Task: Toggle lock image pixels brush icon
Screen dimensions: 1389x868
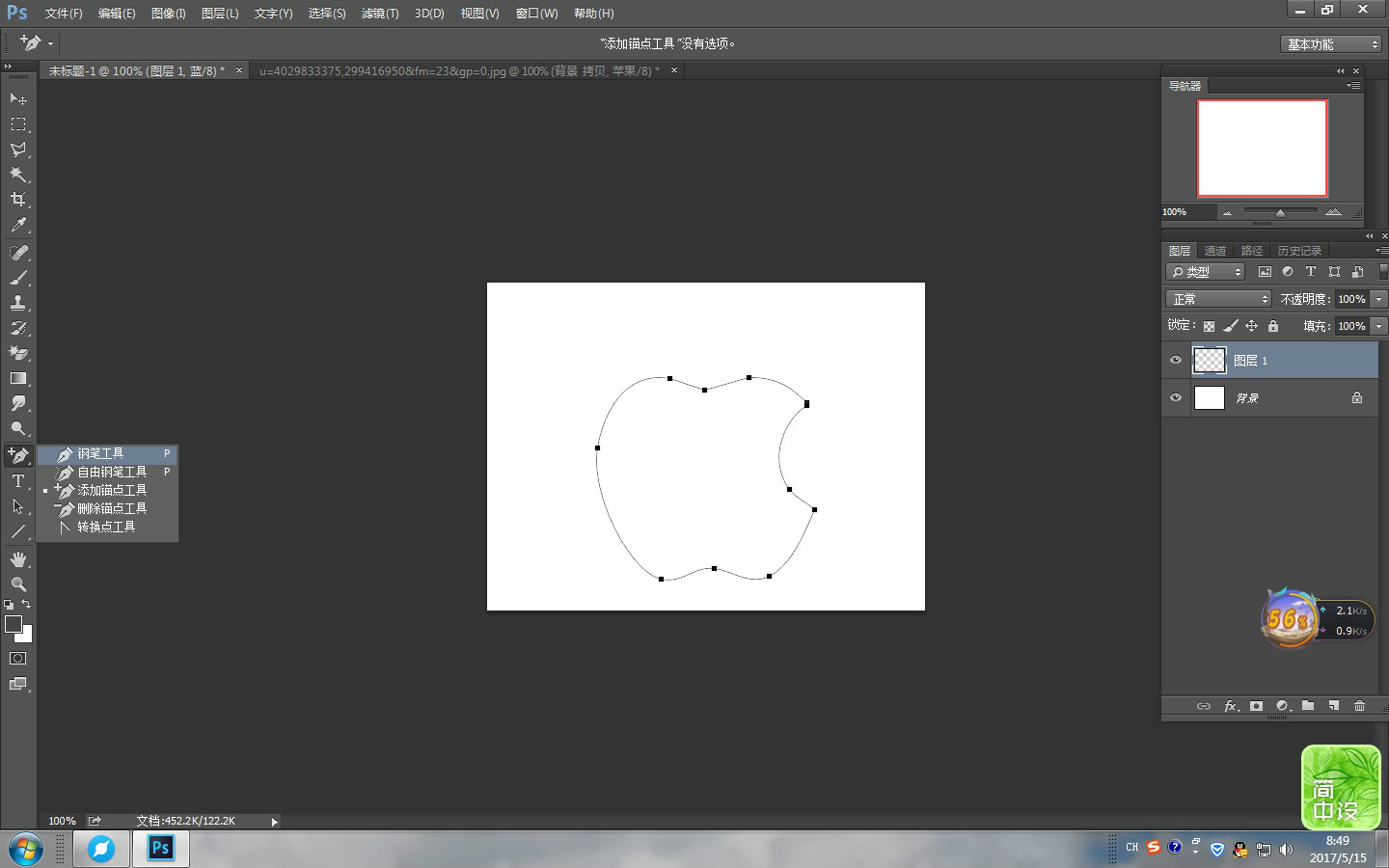Action: tap(1230, 326)
